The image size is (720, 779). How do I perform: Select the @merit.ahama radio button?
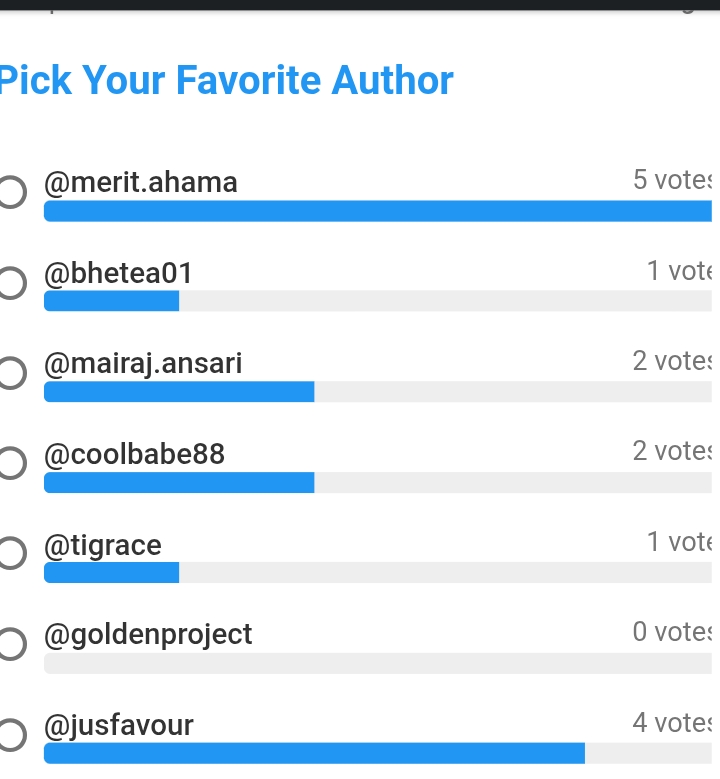pyautogui.click(x=10, y=192)
